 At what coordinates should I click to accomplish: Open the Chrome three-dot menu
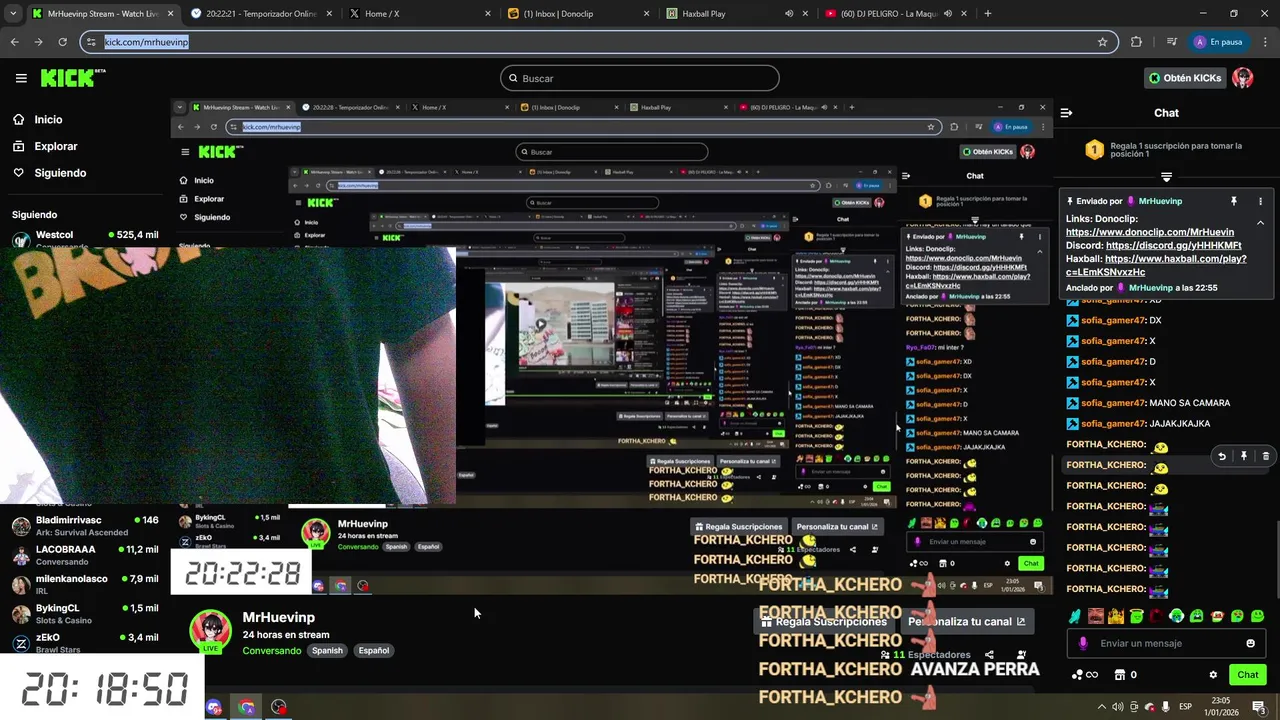tap(1264, 42)
